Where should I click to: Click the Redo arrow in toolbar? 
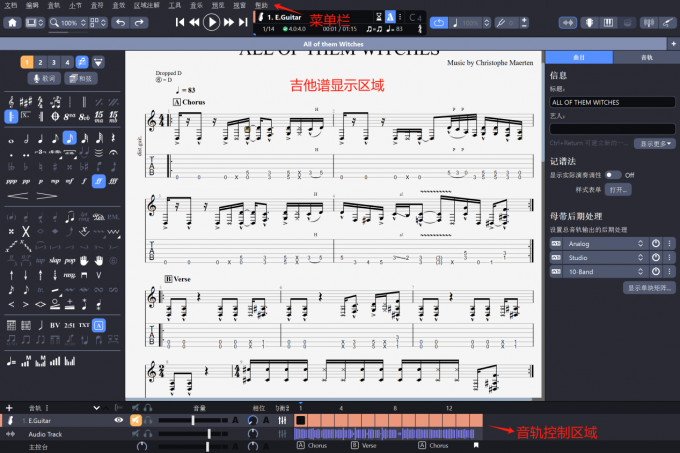click(137, 22)
